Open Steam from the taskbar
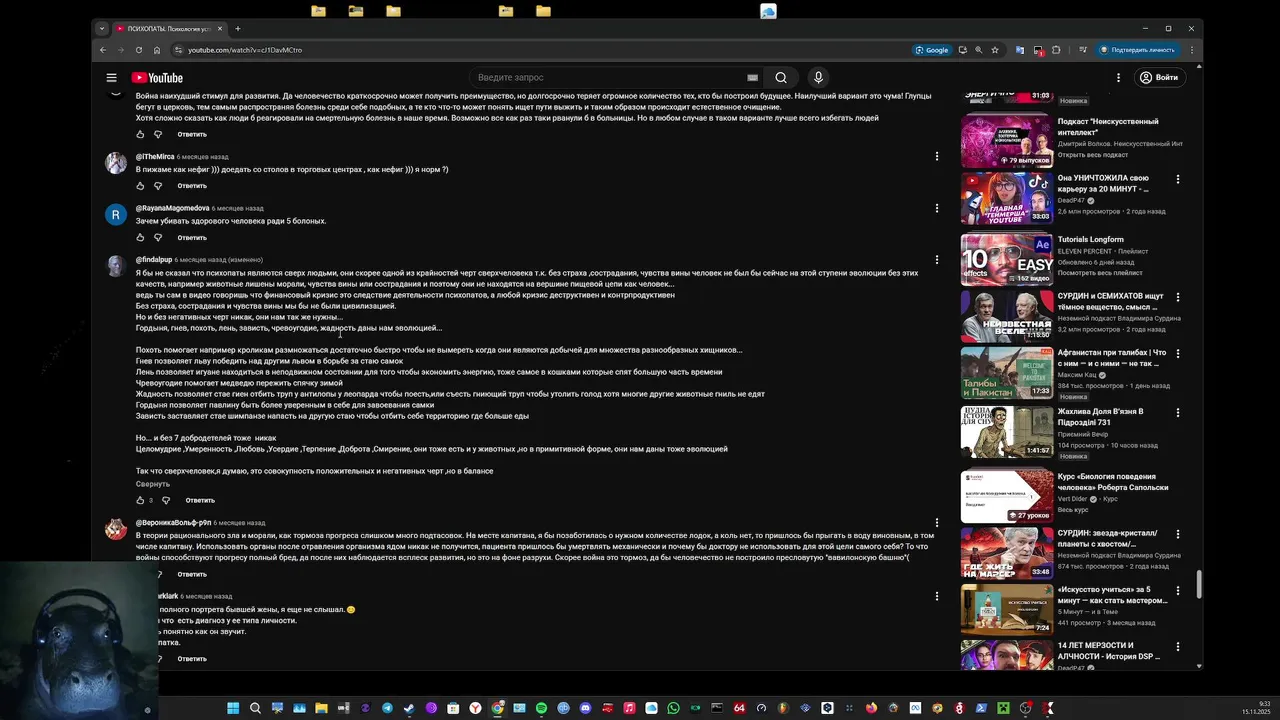 [408, 708]
